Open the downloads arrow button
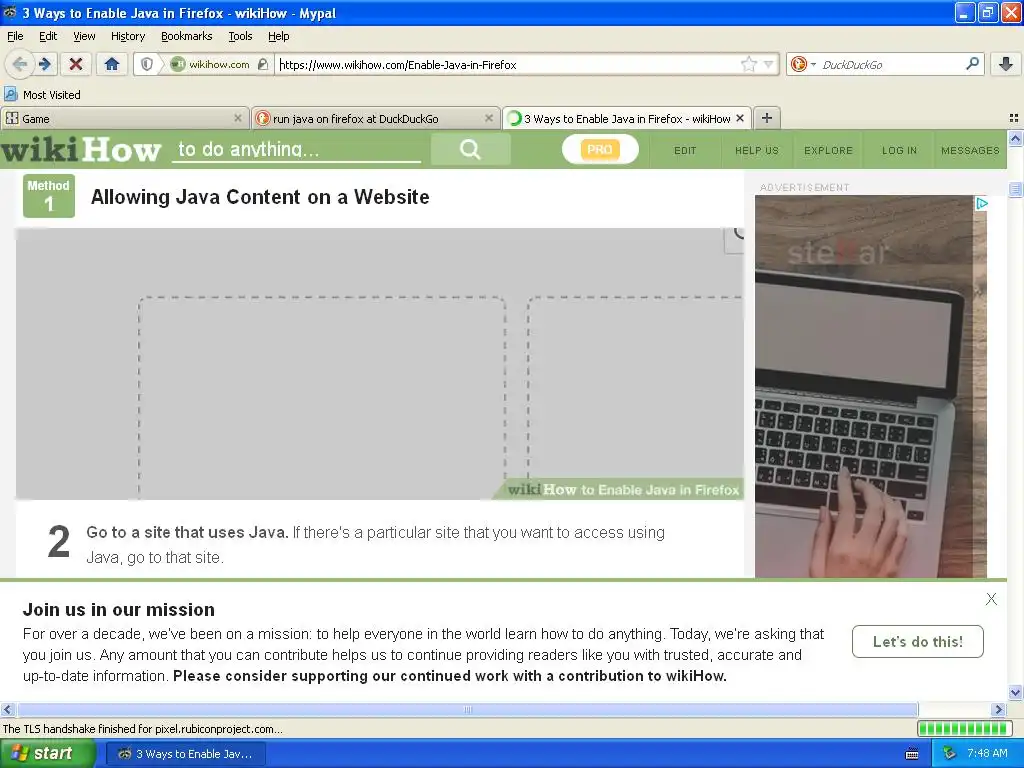 point(1006,64)
